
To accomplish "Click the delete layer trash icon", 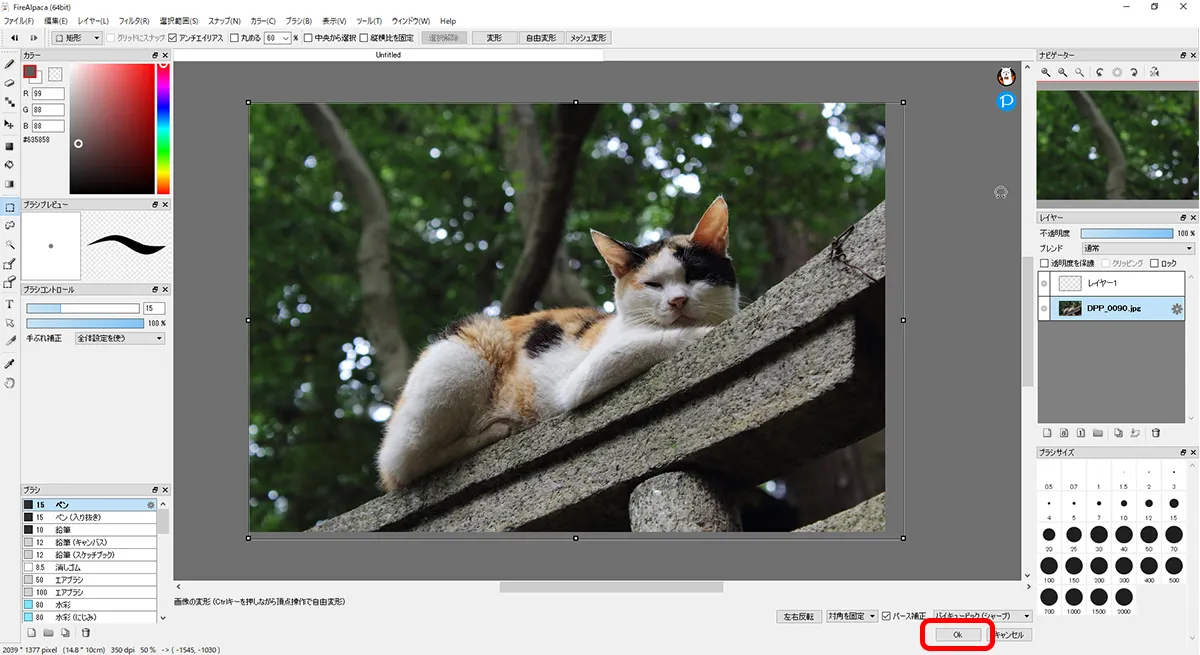I will click(1156, 433).
